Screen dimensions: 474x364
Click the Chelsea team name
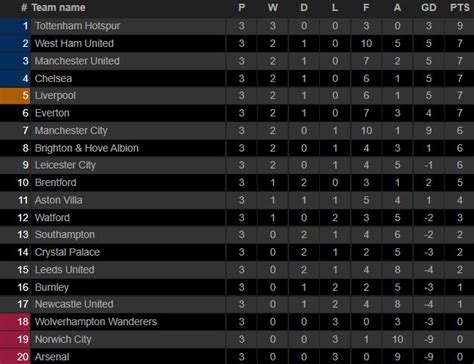point(53,79)
